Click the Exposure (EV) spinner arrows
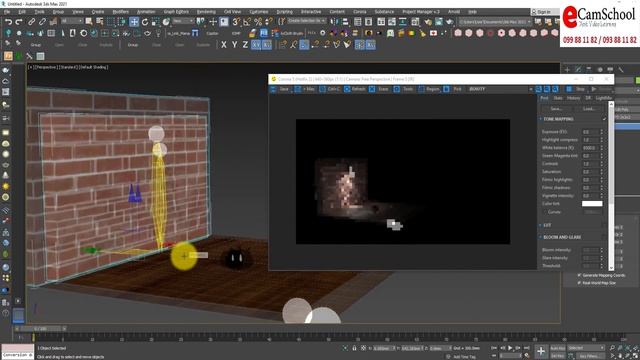640x360 pixels. pos(601,132)
